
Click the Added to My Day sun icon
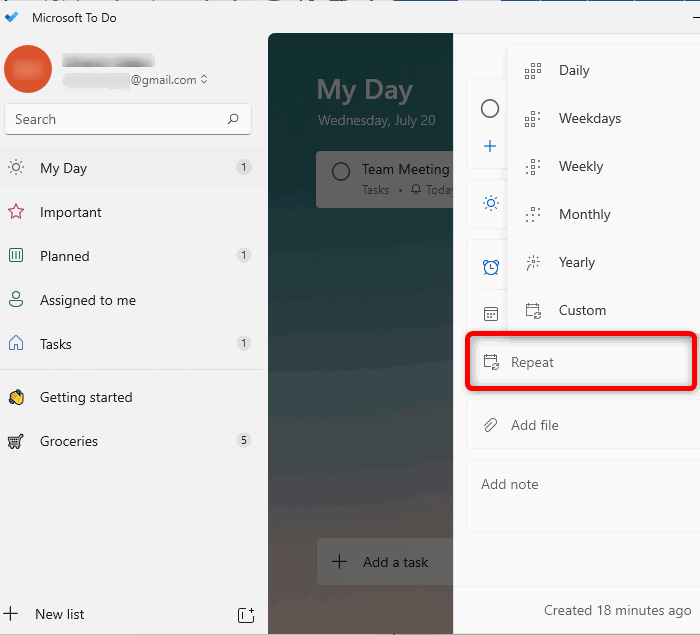(491, 203)
